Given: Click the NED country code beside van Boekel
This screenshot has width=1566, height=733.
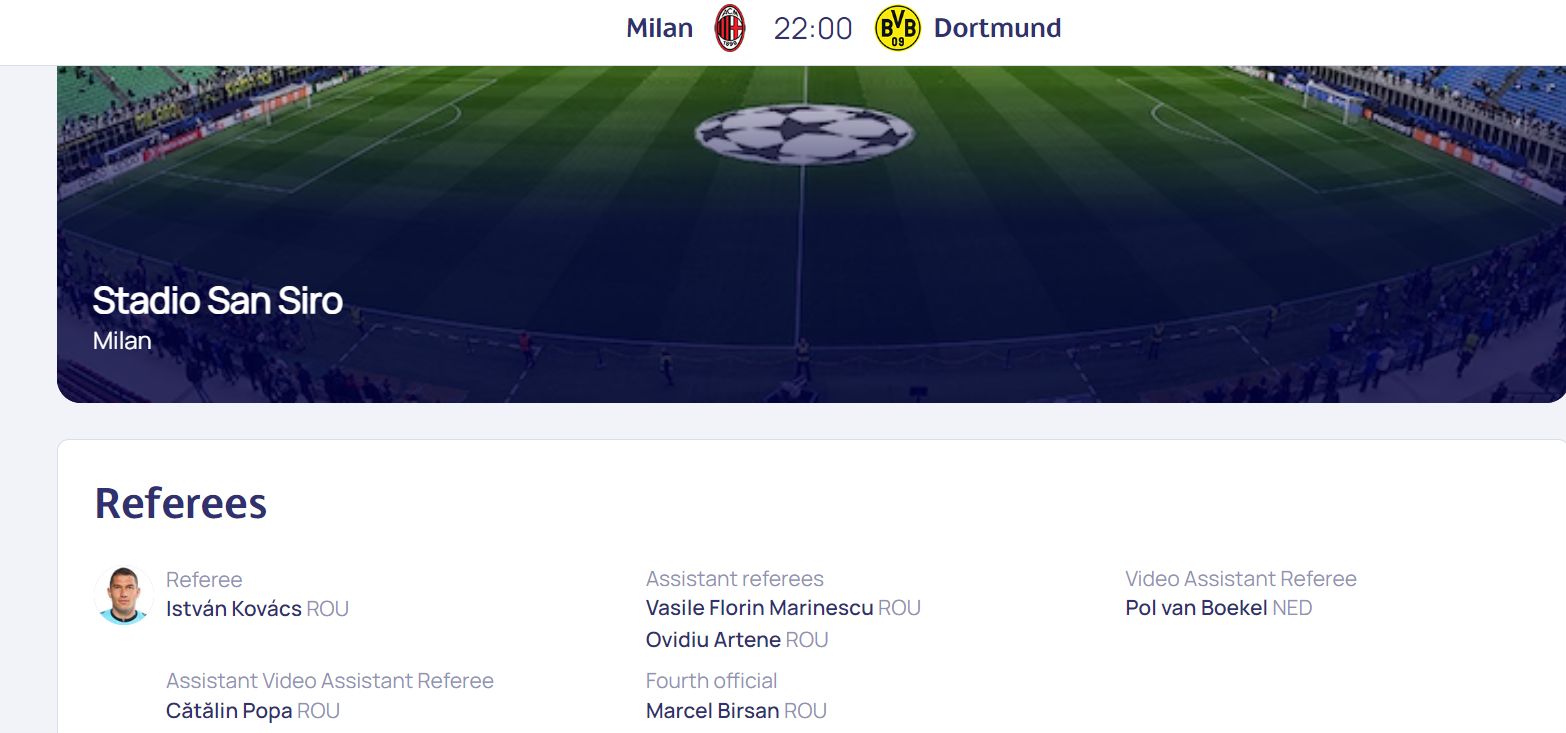Looking at the screenshot, I should [1292, 607].
